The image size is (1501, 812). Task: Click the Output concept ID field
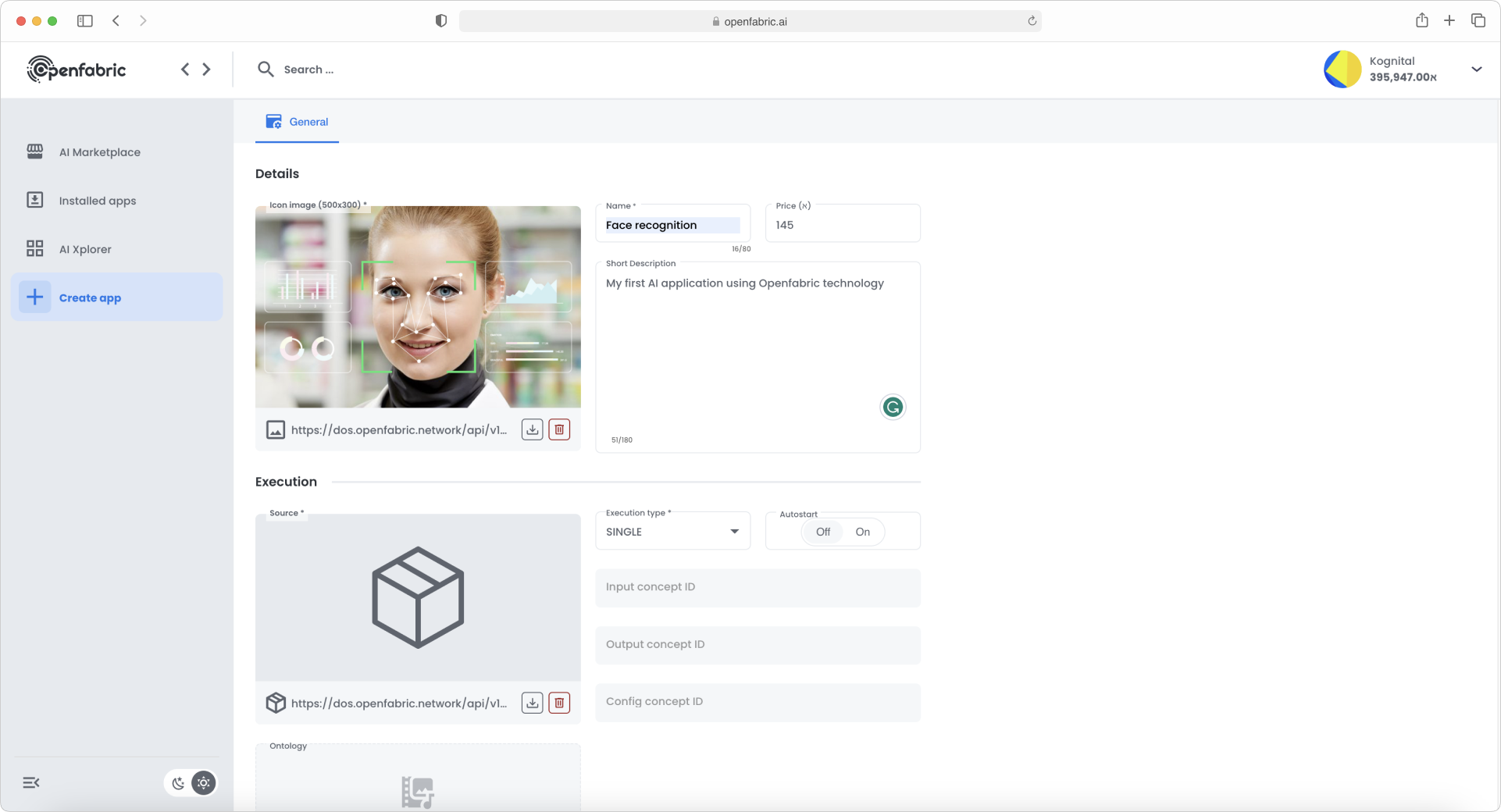pos(758,645)
